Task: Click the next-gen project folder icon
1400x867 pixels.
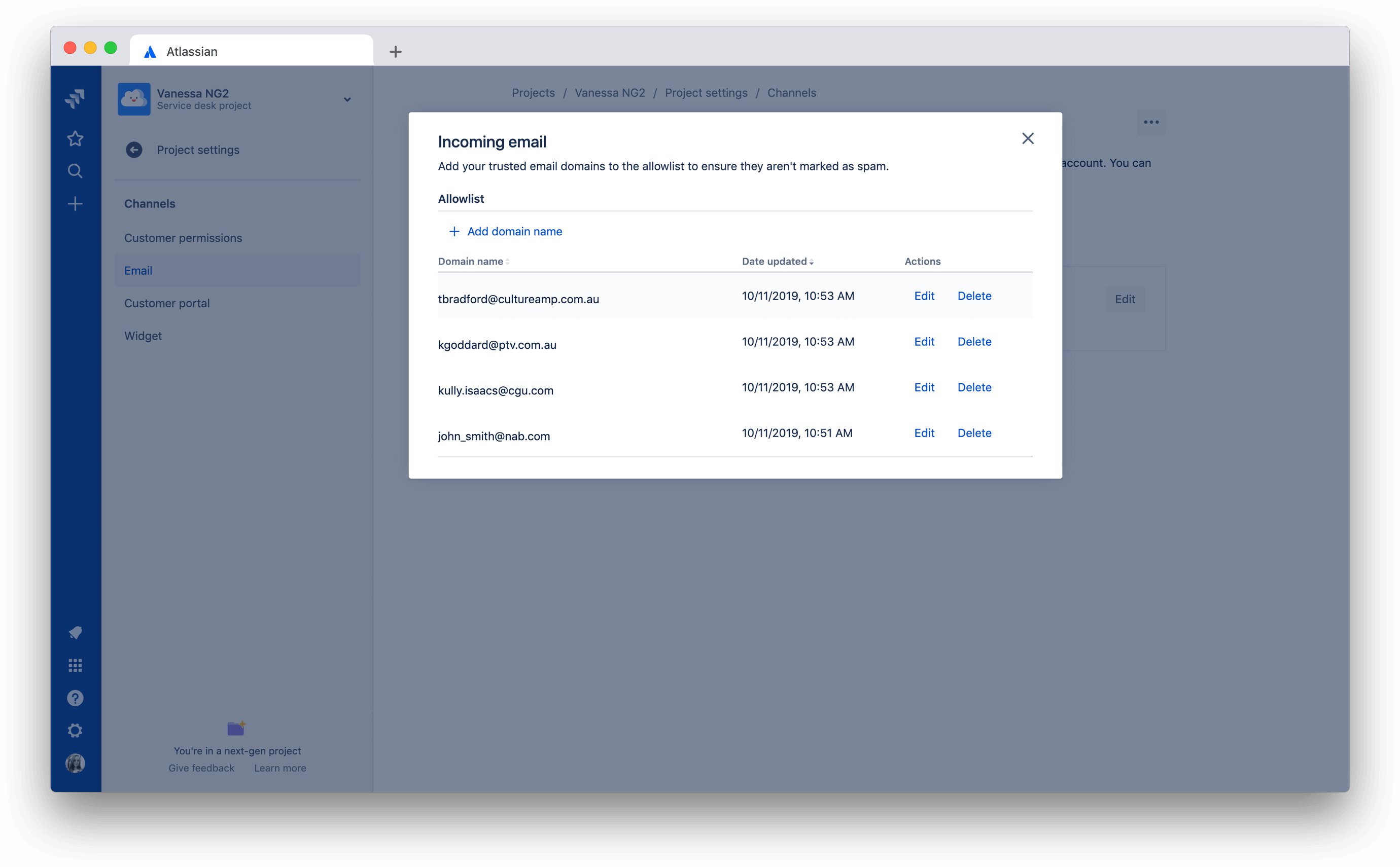Action: pos(236,728)
